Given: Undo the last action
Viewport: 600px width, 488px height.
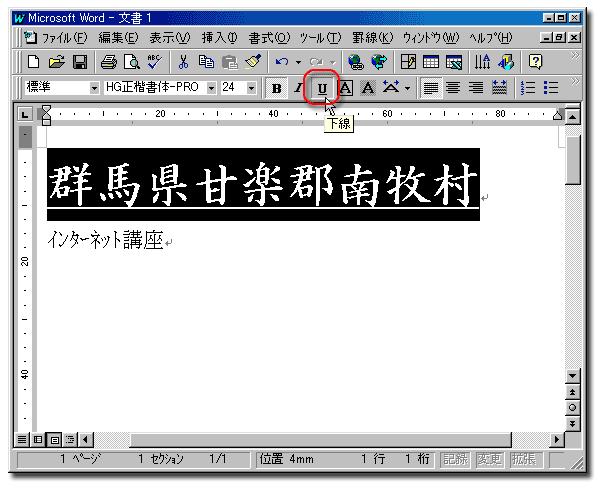Looking at the screenshot, I should 282,62.
